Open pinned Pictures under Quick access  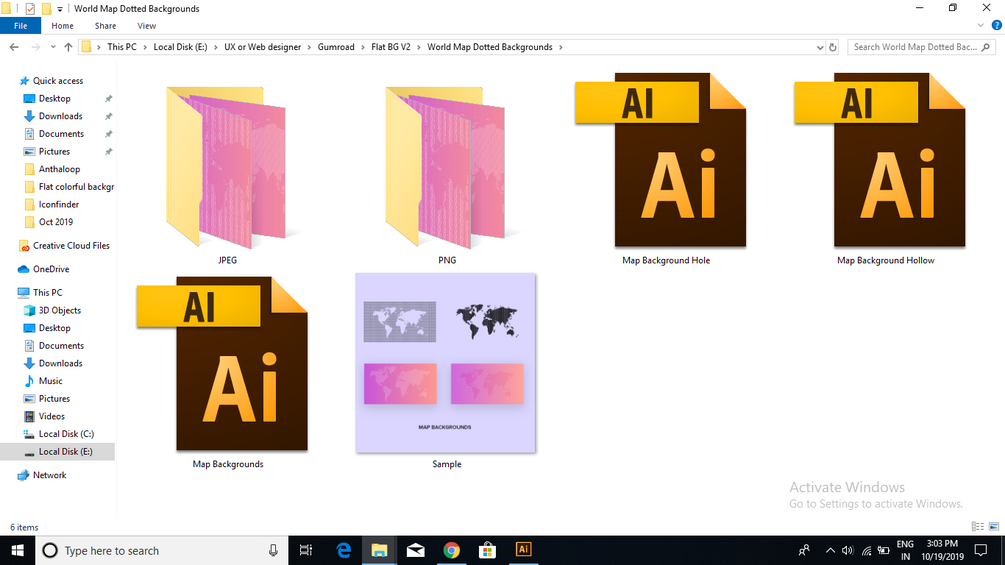(x=54, y=152)
